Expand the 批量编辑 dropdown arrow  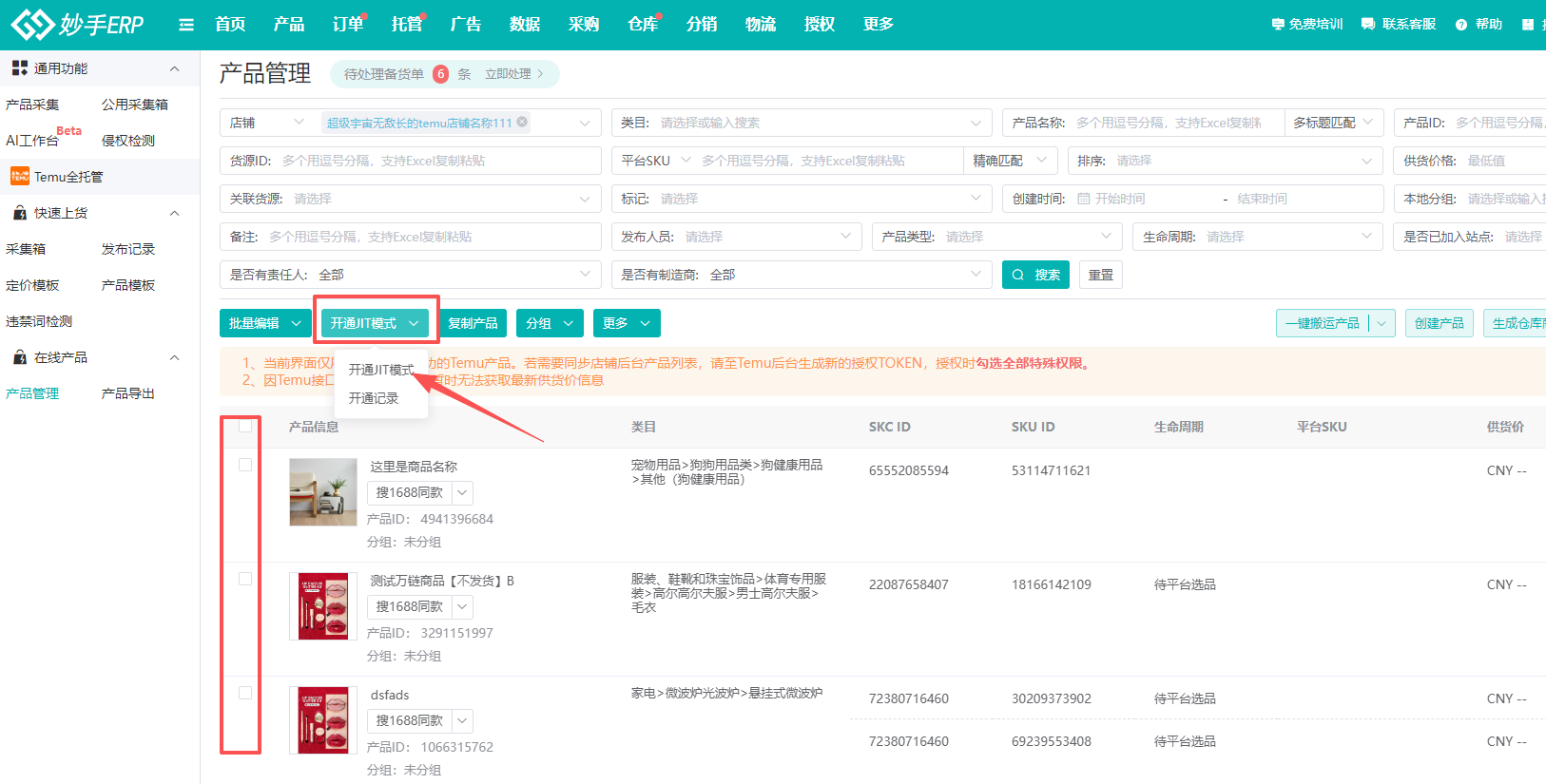coord(297,323)
